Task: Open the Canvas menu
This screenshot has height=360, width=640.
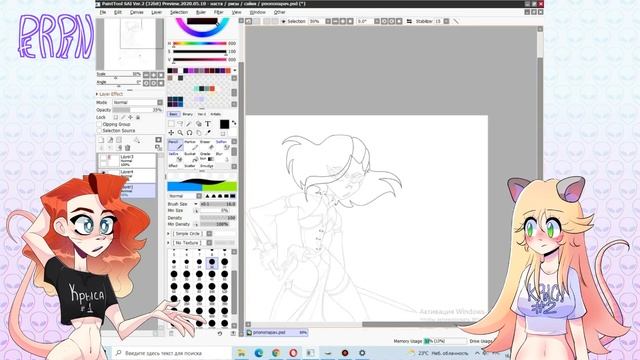Action: click(137, 12)
